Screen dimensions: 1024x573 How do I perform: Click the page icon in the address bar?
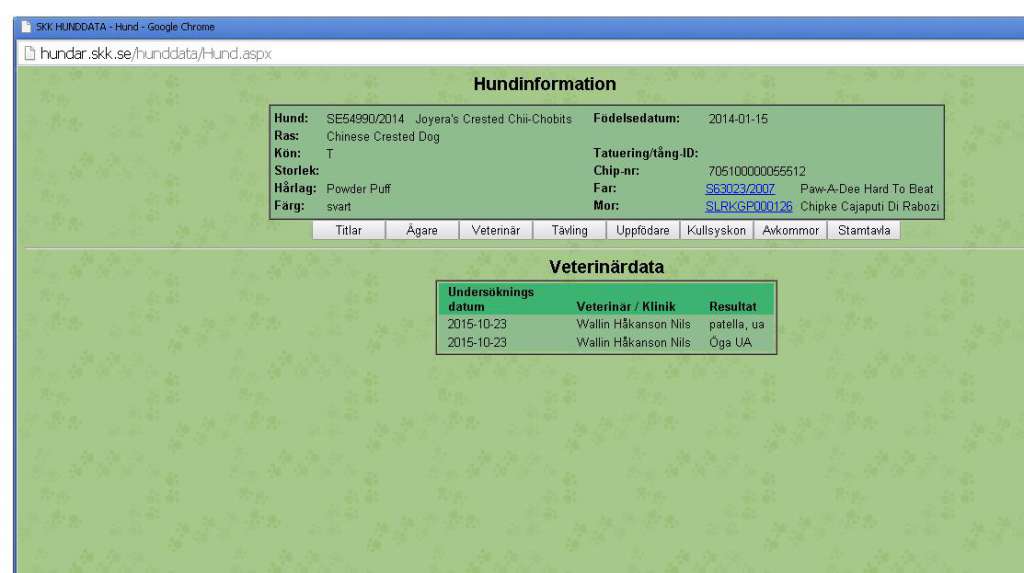tap(29, 53)
